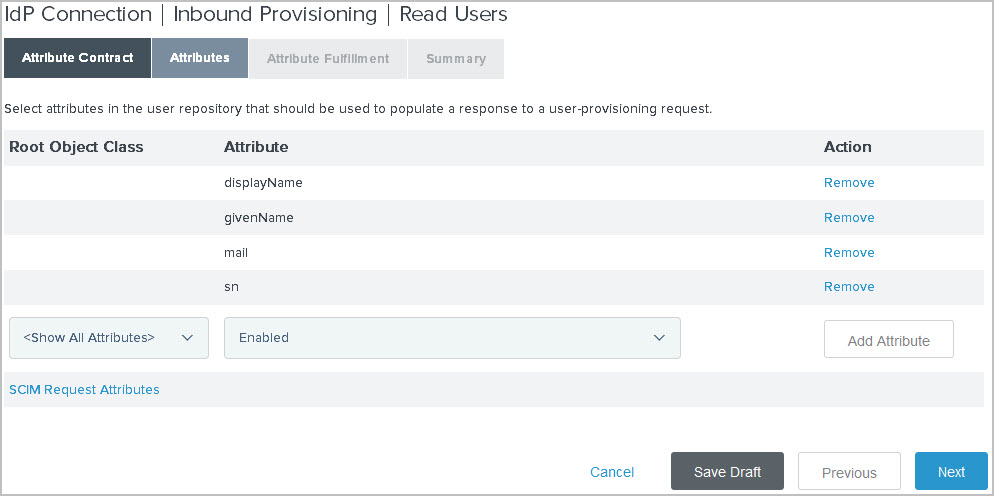994x496 pixels.
Task: Remove the givenName attribute
Action: click(x=849, y=218)
